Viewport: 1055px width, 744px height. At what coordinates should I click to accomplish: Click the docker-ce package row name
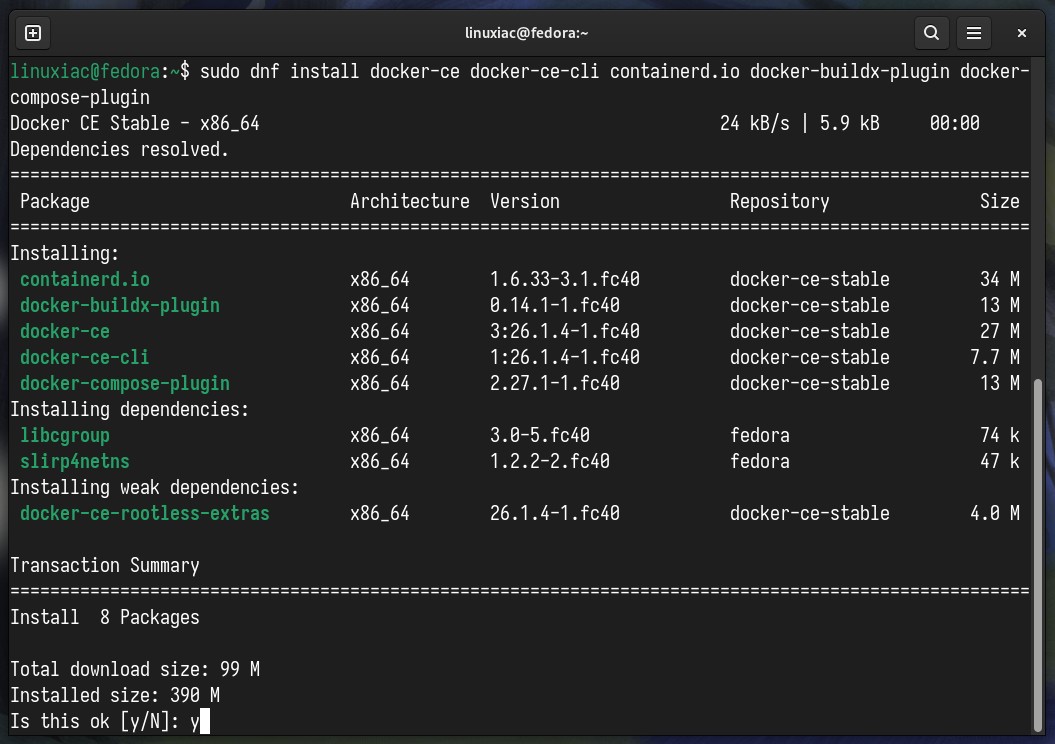click(x=65, y=331)
